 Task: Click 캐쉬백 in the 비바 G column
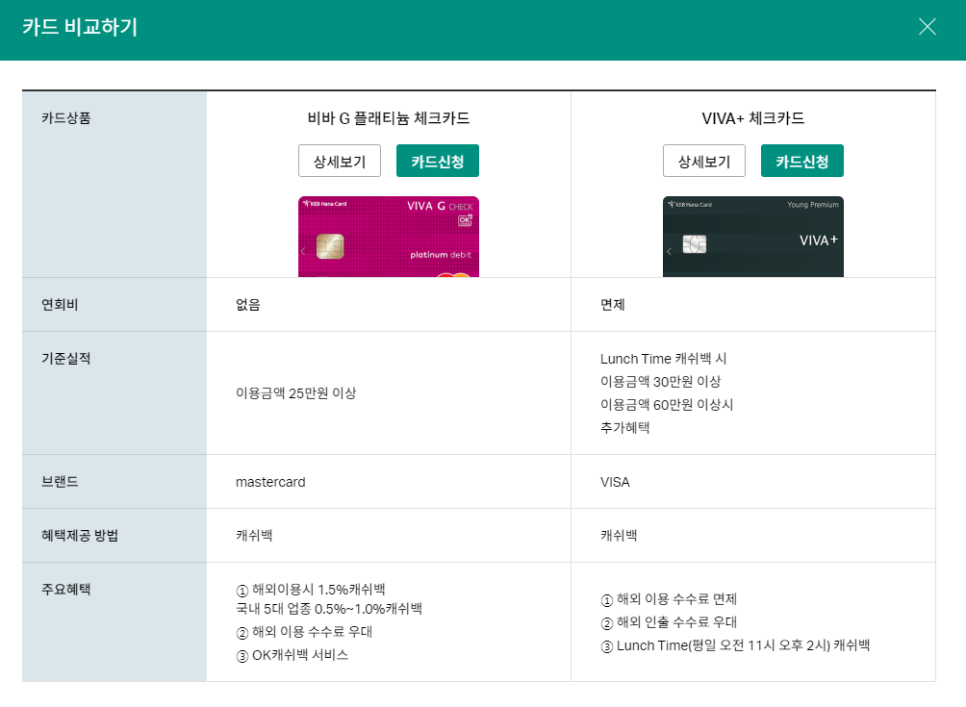[x=254, y=535]
